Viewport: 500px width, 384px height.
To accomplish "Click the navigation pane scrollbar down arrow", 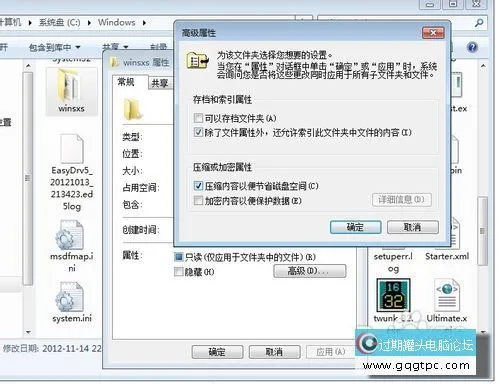I will 28,332.
